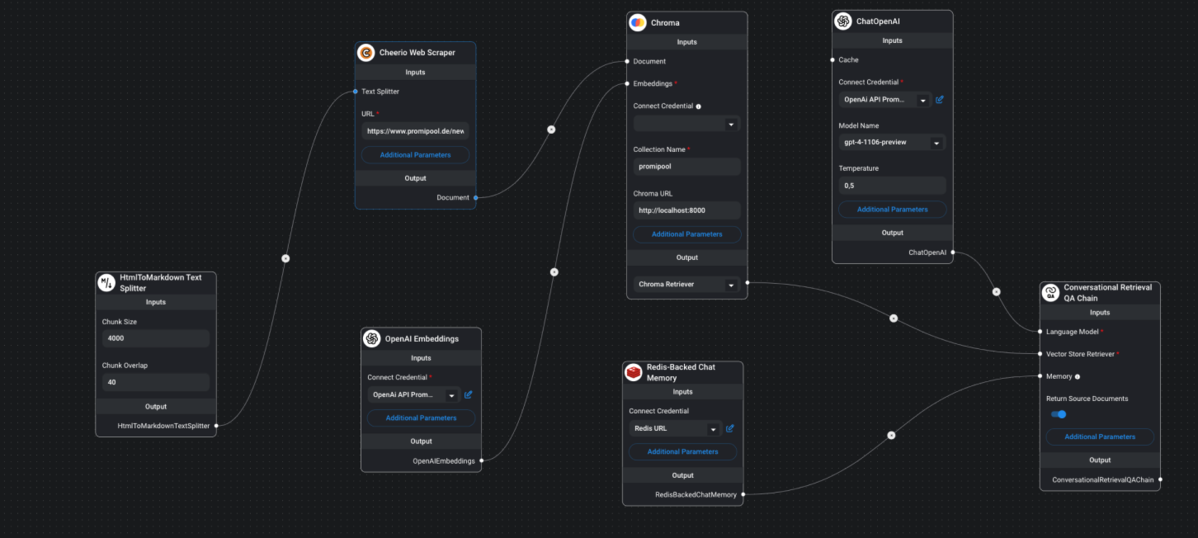The image size is (1198, 538).
Task: Click the Temperature input field
Action: click(891, 186)
